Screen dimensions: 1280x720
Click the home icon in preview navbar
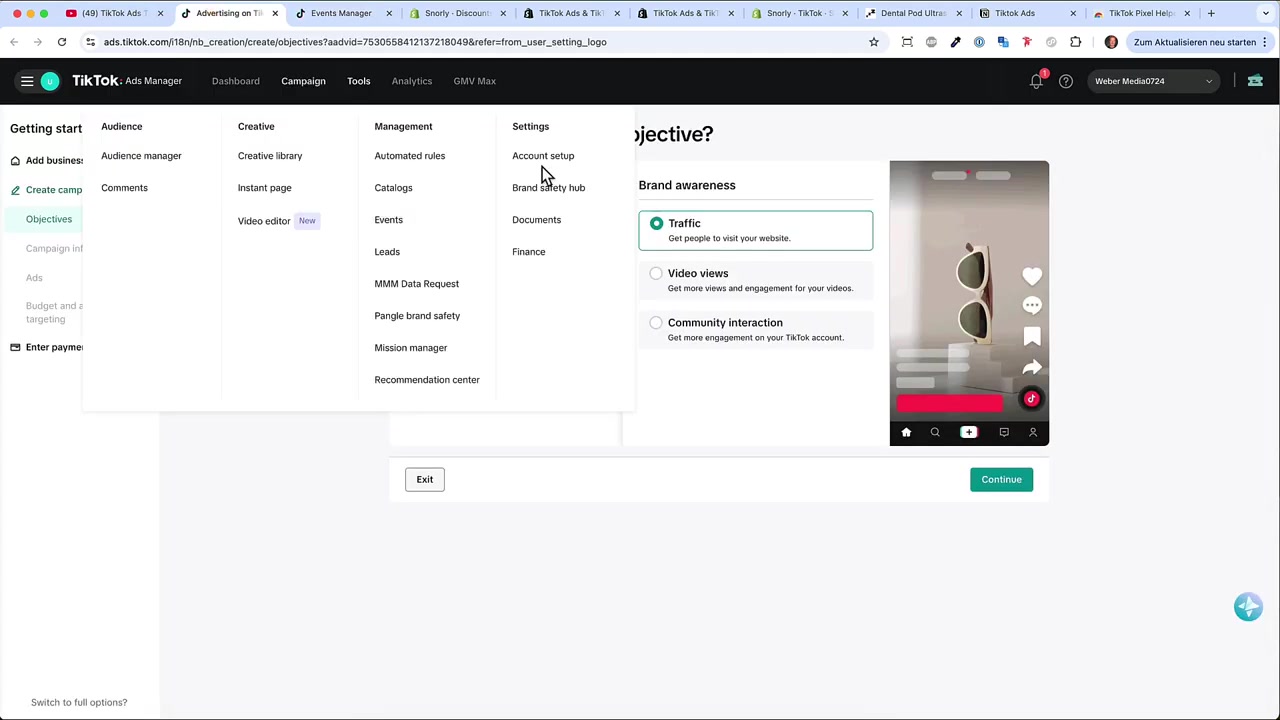coord(906,432)
